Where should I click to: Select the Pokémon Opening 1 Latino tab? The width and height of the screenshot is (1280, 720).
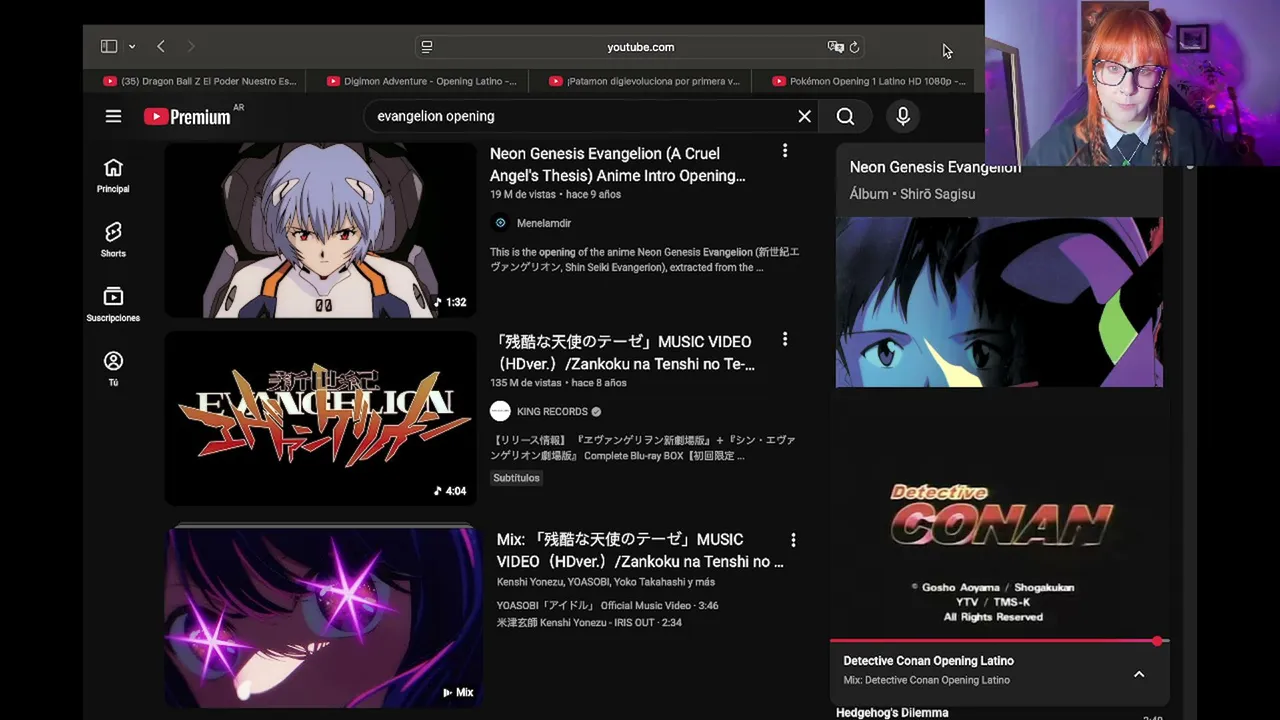(x=868, y=81)
